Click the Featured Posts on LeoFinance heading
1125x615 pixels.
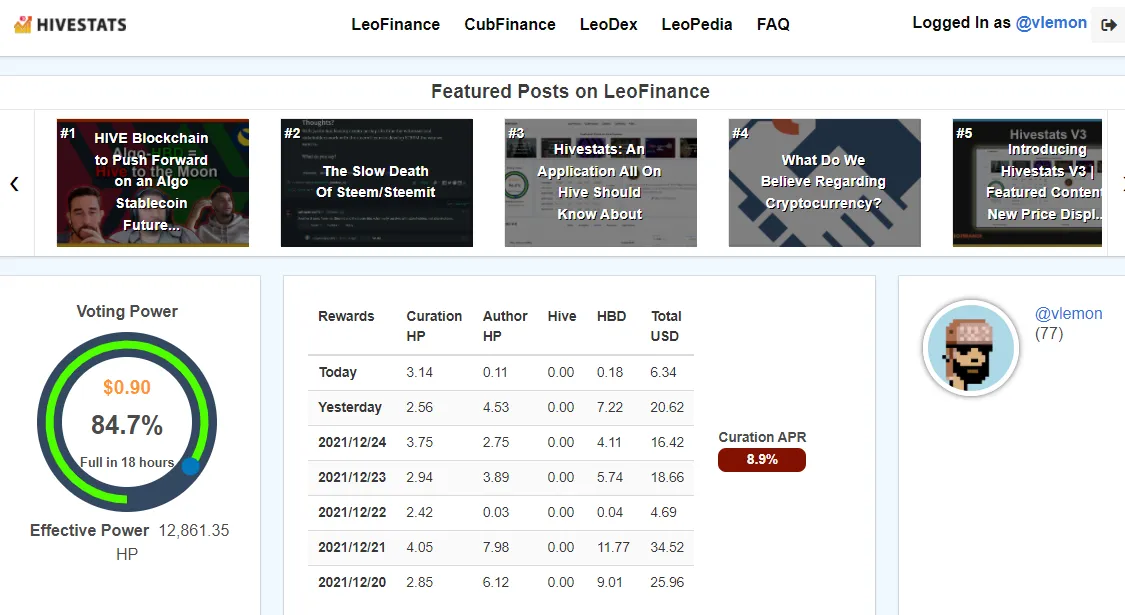coord(570,91)
